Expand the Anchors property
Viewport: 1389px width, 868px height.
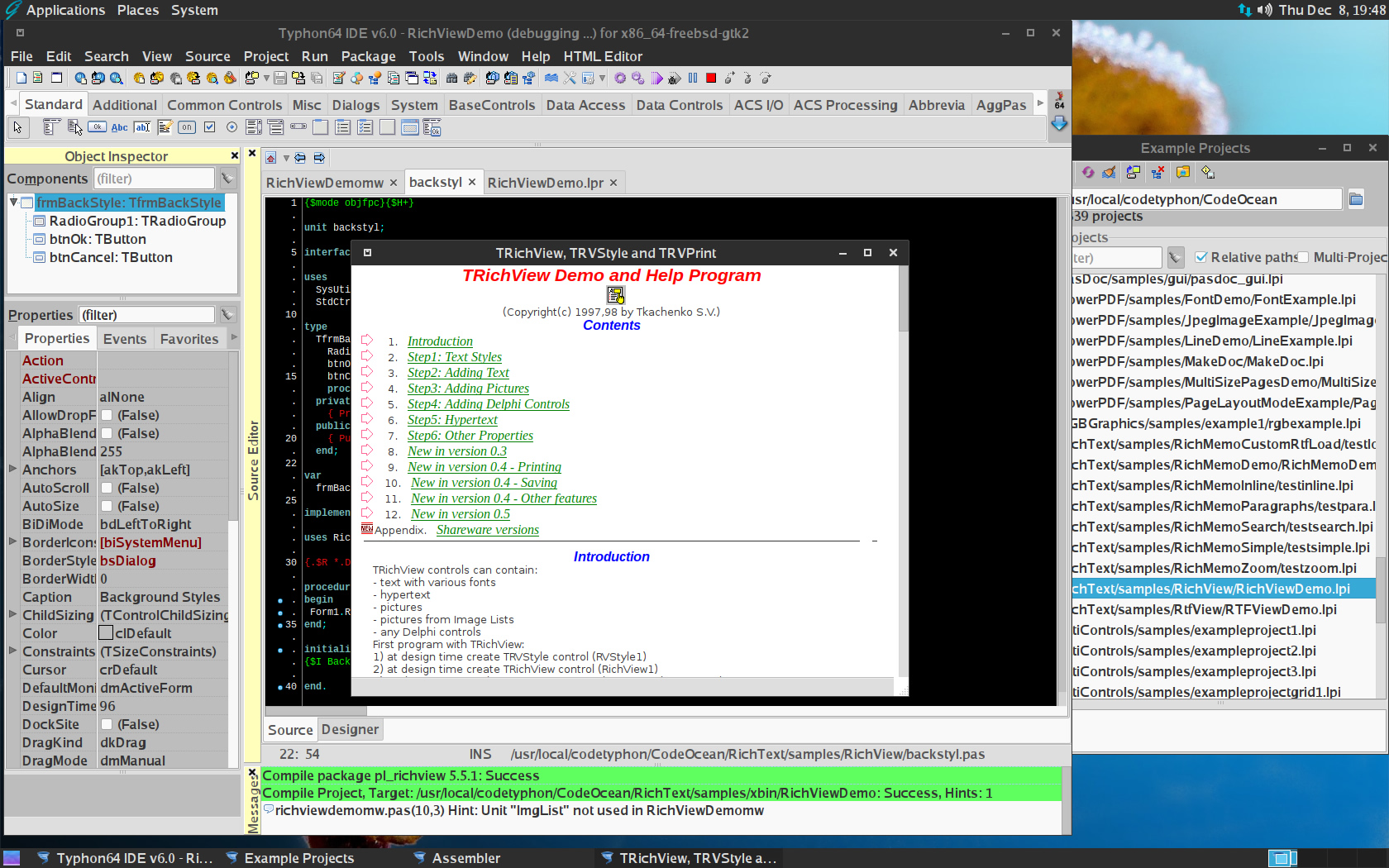13,469
